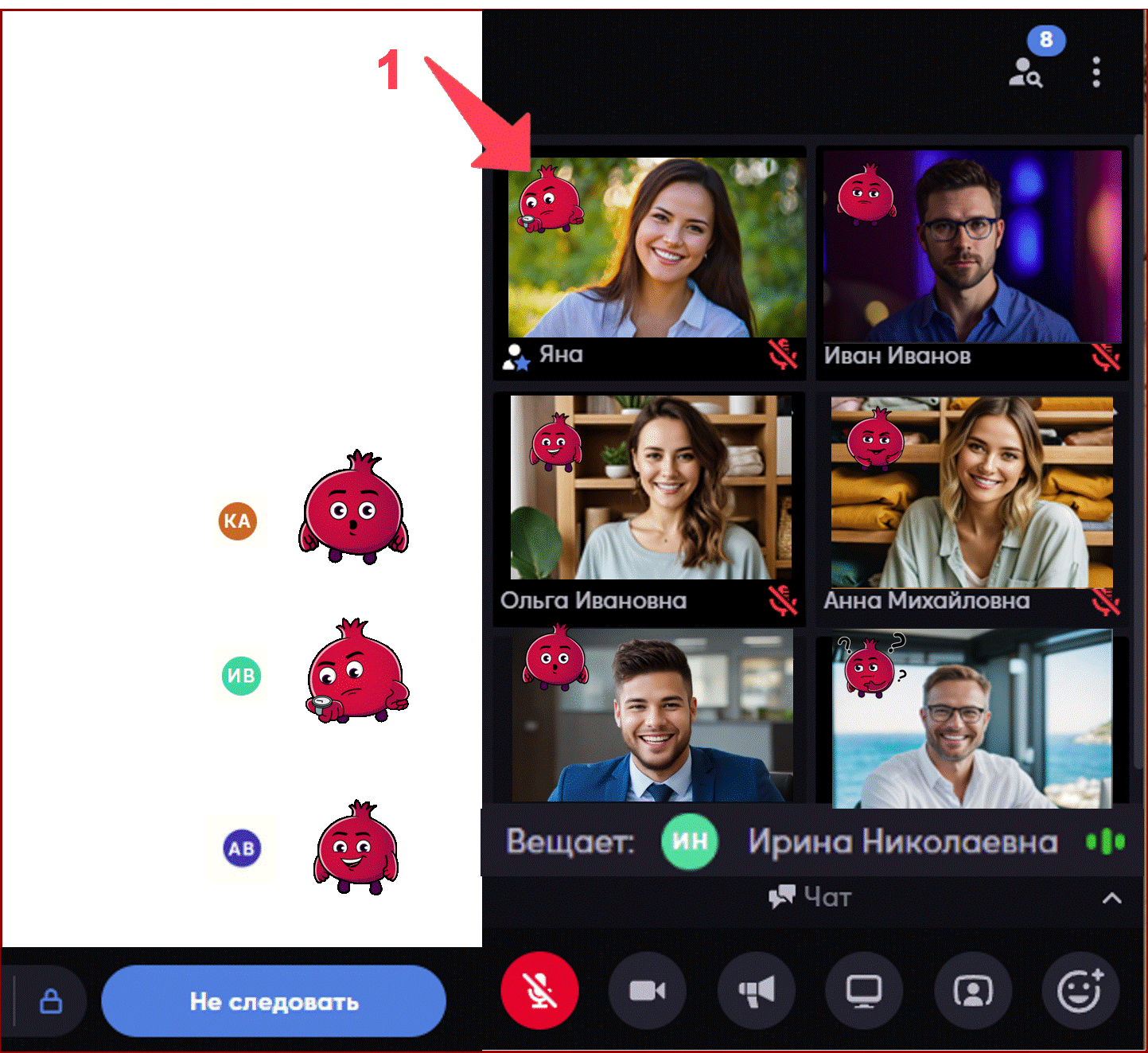The image size is (1148, 1053).
Task: Click the moderator icon beside Яна
Action: click(x=516, y=357)
